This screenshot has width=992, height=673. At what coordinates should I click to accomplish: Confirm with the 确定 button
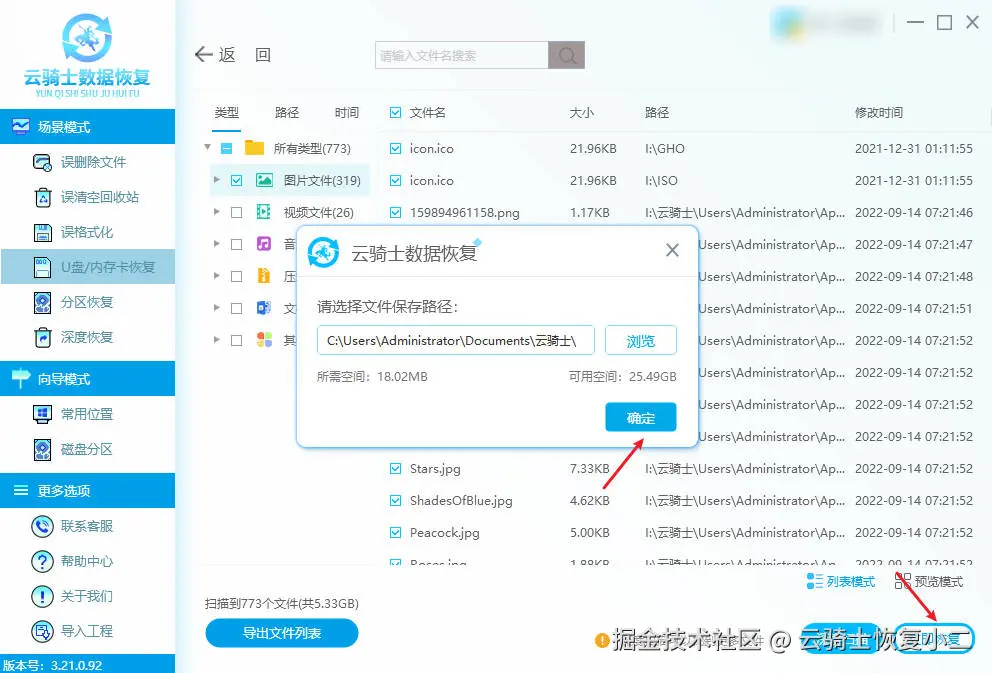coord(641,417)
